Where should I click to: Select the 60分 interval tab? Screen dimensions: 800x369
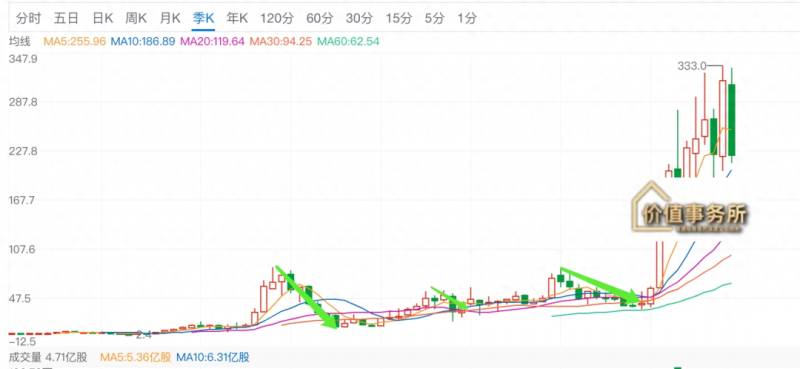pos(319,18)
